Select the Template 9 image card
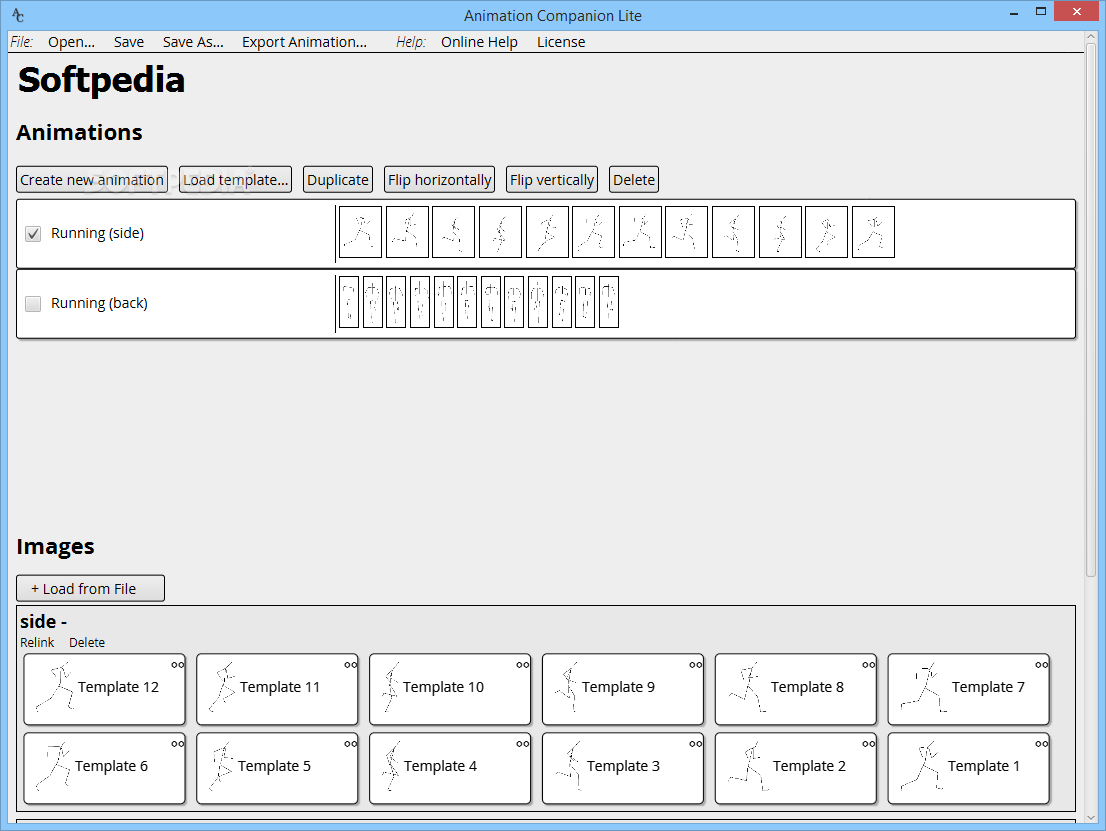Image resolution: width=1106 pixels, height=831 pixels. pyautogui.click(x=623, y=689)
